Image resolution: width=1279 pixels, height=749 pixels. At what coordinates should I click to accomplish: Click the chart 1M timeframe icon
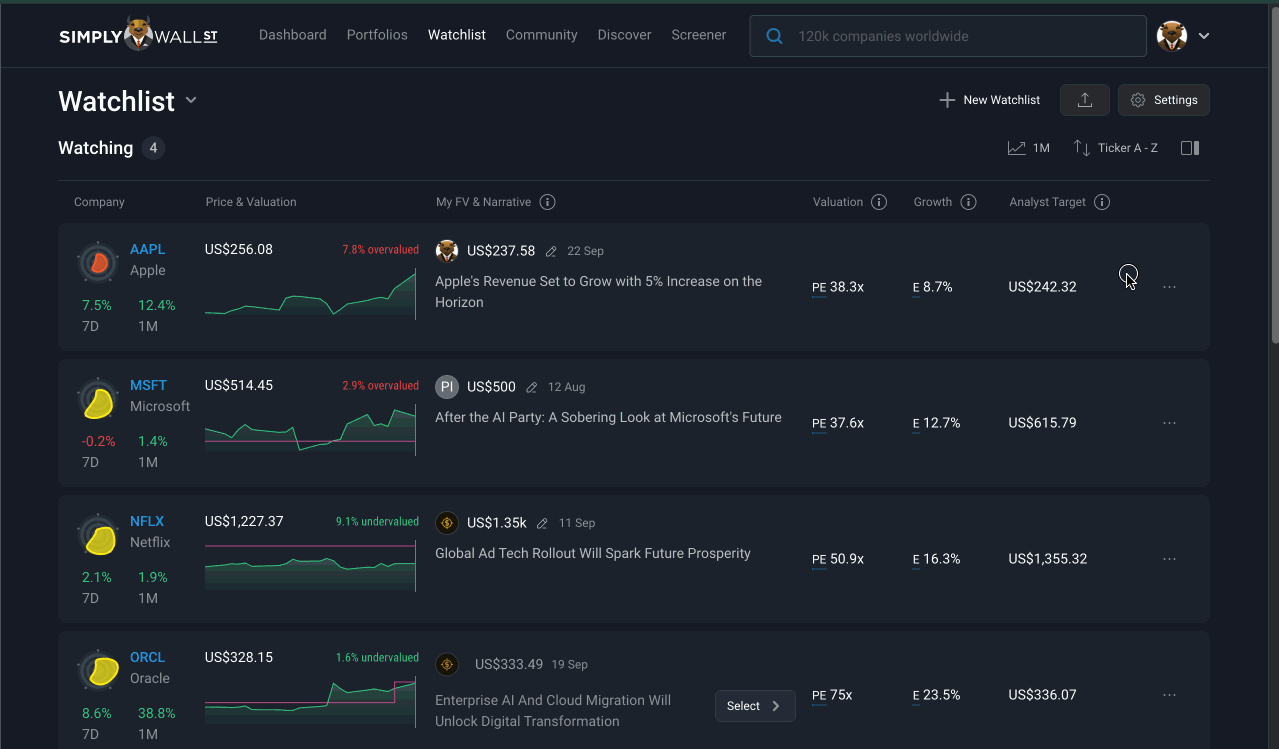pos(1017,148)
